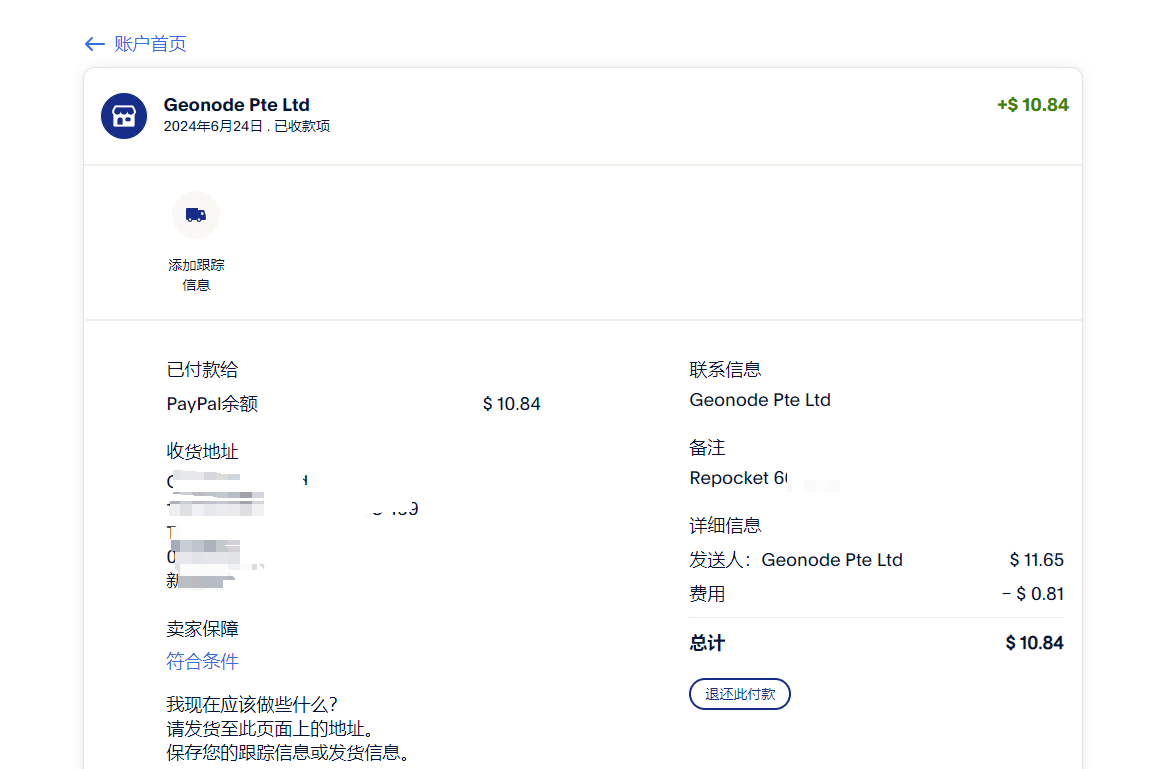The image size is (1176, 769).
Task: Open the 符合条件 seller protection link
Action: pyautogui.click(x=202, y=661)
